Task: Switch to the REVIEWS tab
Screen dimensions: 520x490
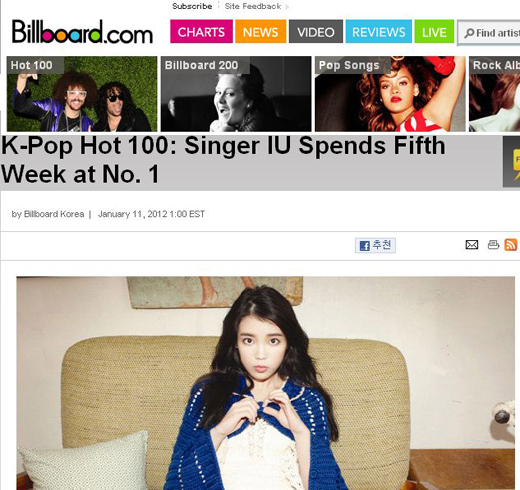Action: pos(379,32)
